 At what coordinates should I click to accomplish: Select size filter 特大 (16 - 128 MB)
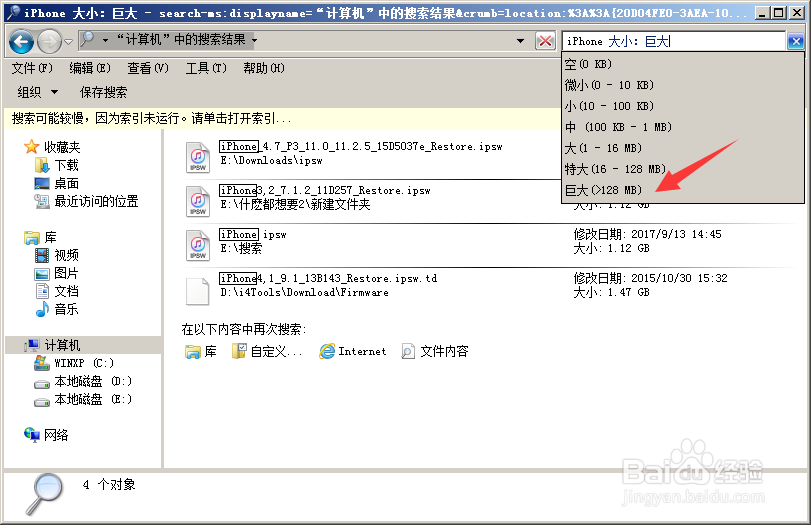pos(682,169)
